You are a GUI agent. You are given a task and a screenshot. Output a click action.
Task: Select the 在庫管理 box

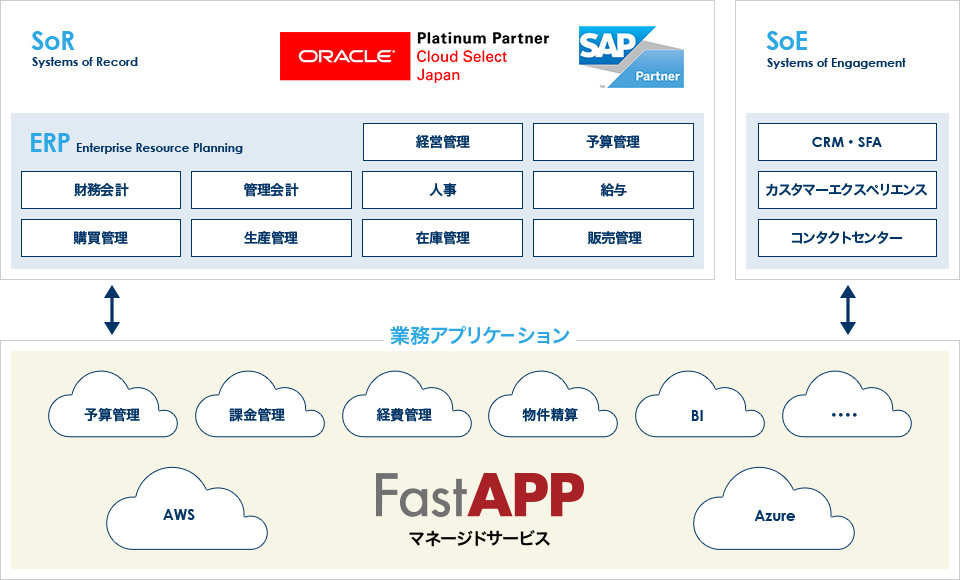(x=443, y=238)
